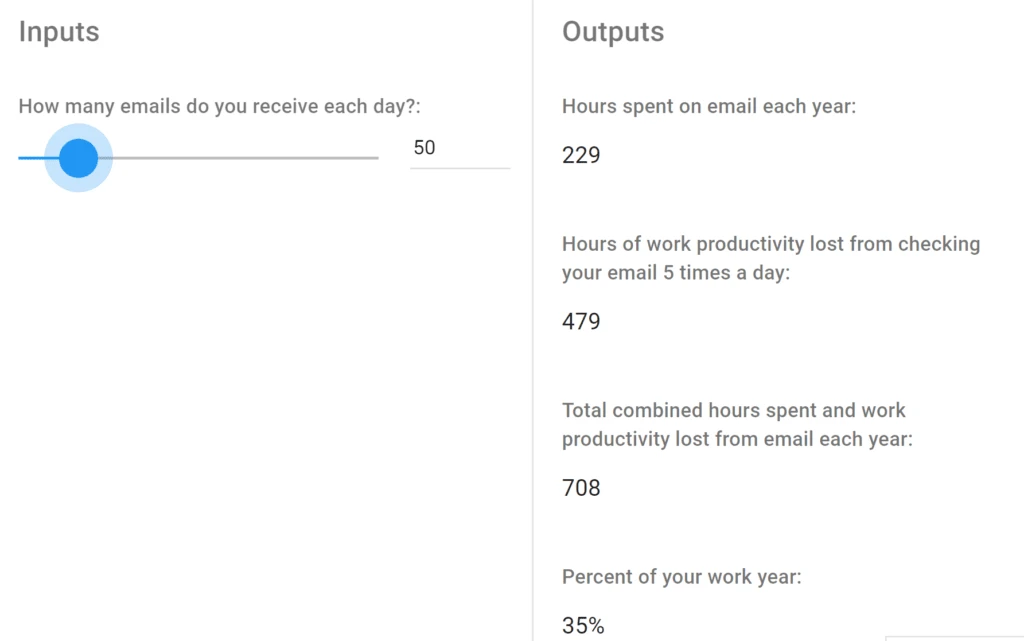1024x641 pixels.
Task: Click the productivity lost description text
Action: 770,257
